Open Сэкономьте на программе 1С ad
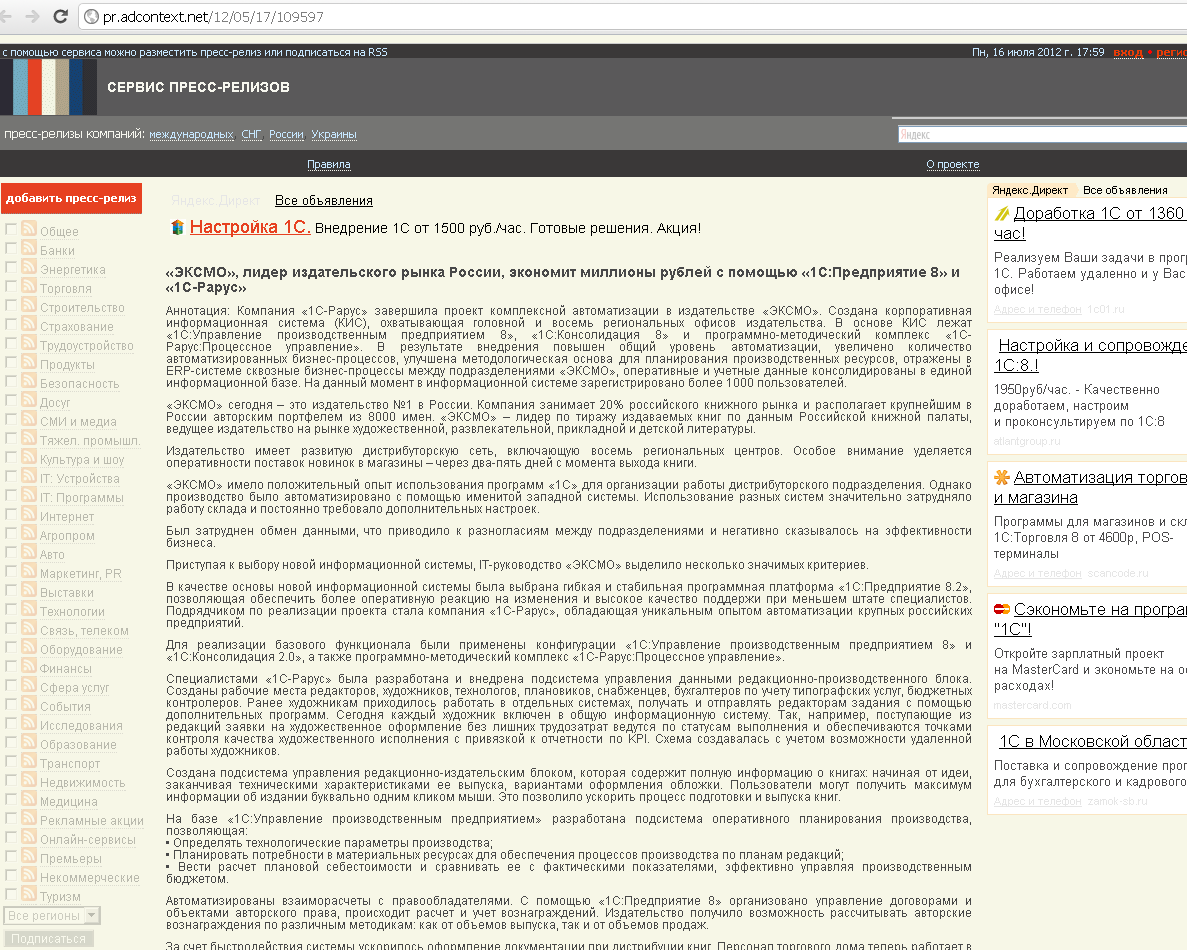This screenshot has height=950, width=1187. pos(1090,619)
